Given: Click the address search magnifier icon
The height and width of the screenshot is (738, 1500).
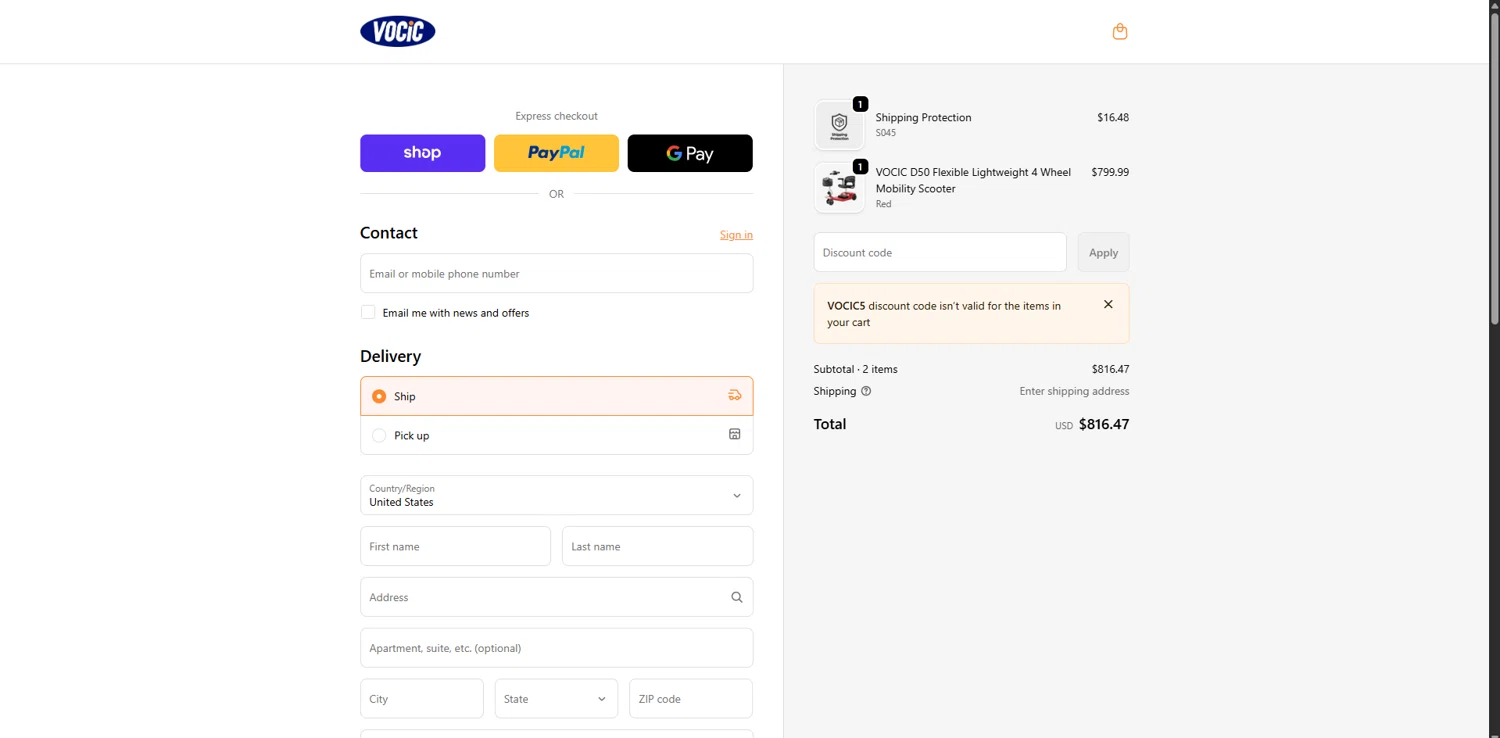Looking at the screenshot, I should (x=737, y=597).
